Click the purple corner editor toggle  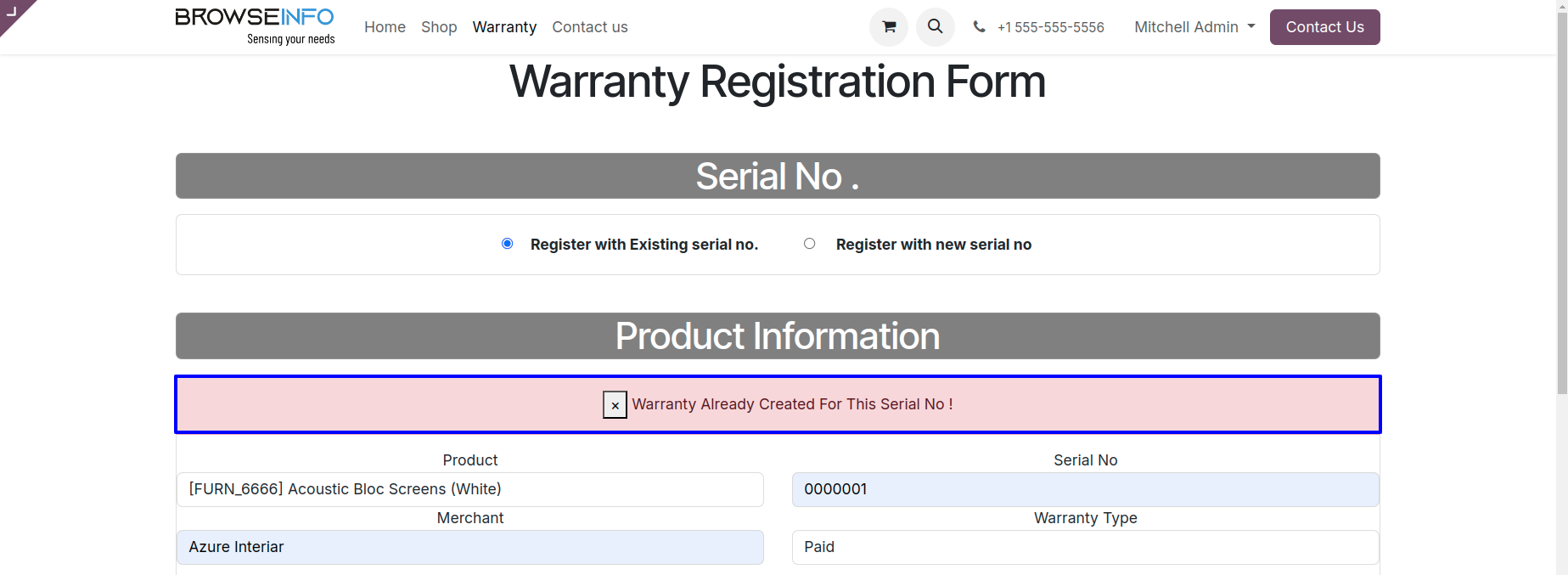13,12
